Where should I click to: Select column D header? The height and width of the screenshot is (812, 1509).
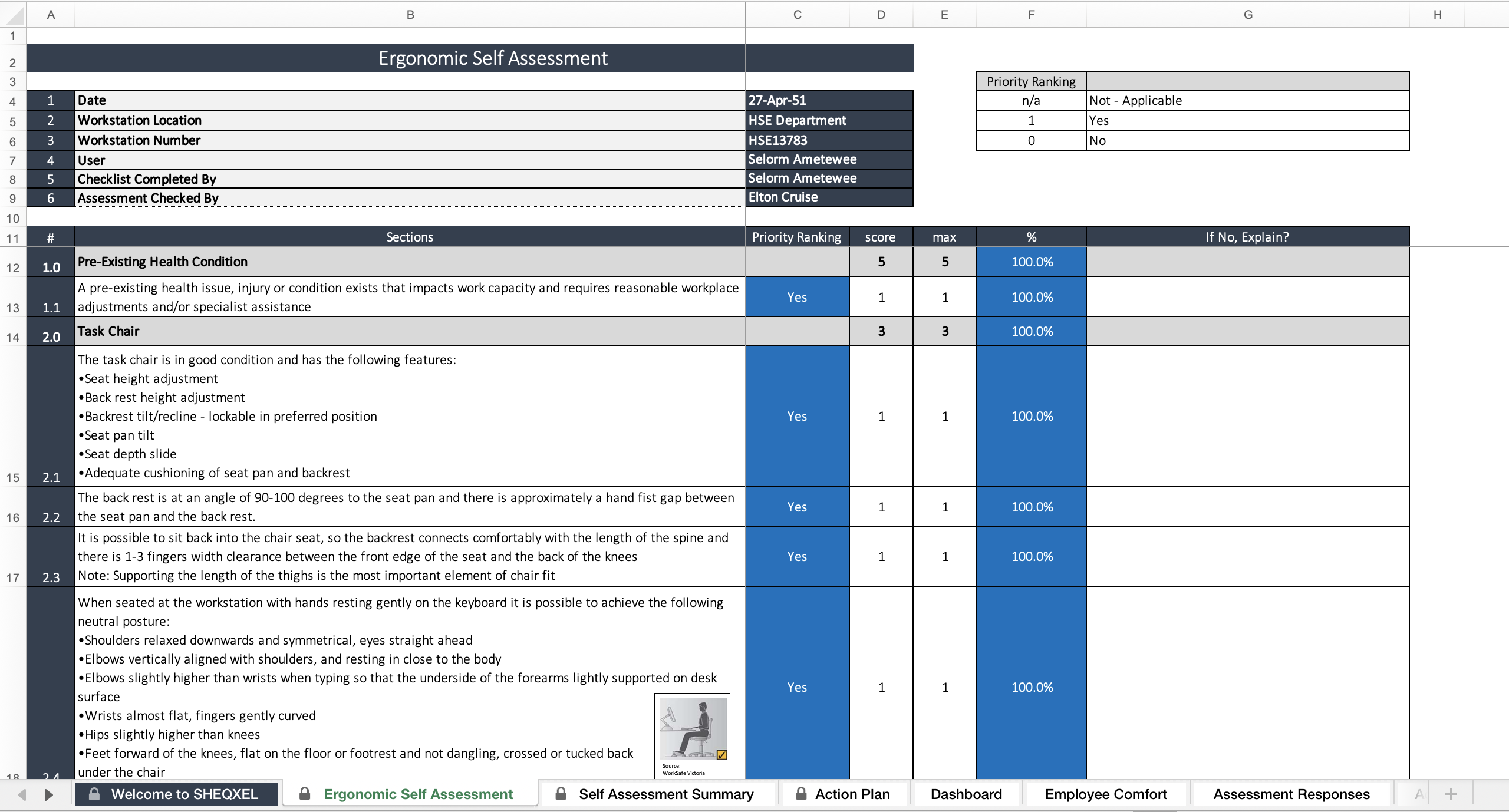coord(881,15)
